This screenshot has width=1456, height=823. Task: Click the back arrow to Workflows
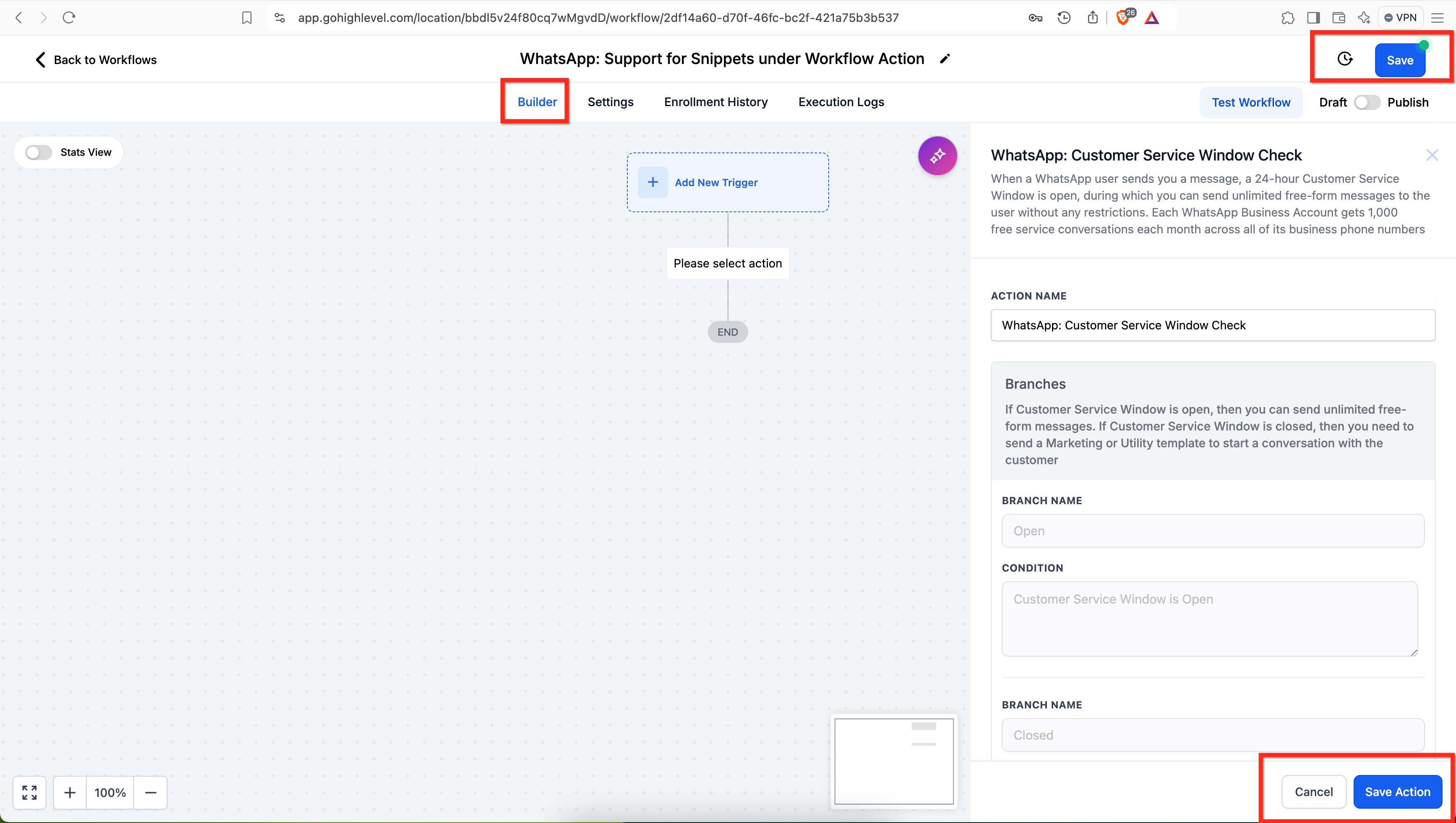click(40, 60)
